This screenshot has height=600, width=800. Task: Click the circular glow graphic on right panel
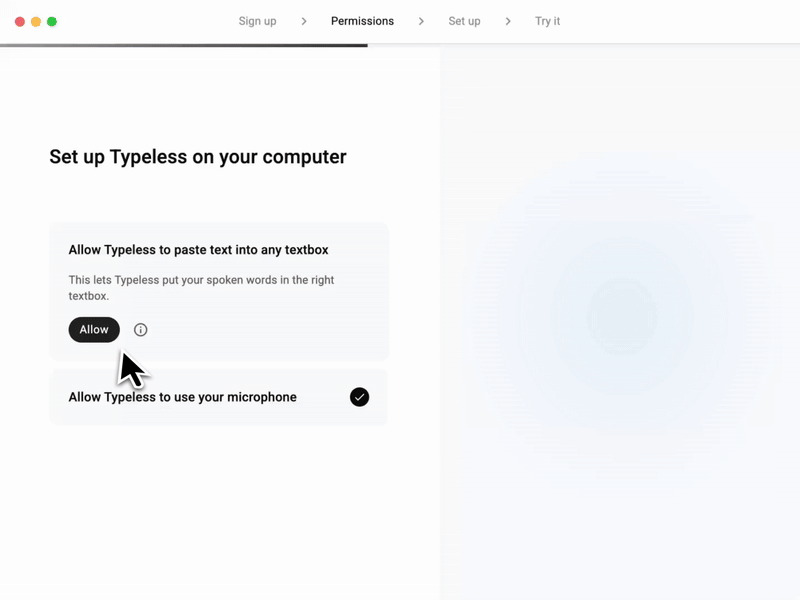(x=622, y=315)
